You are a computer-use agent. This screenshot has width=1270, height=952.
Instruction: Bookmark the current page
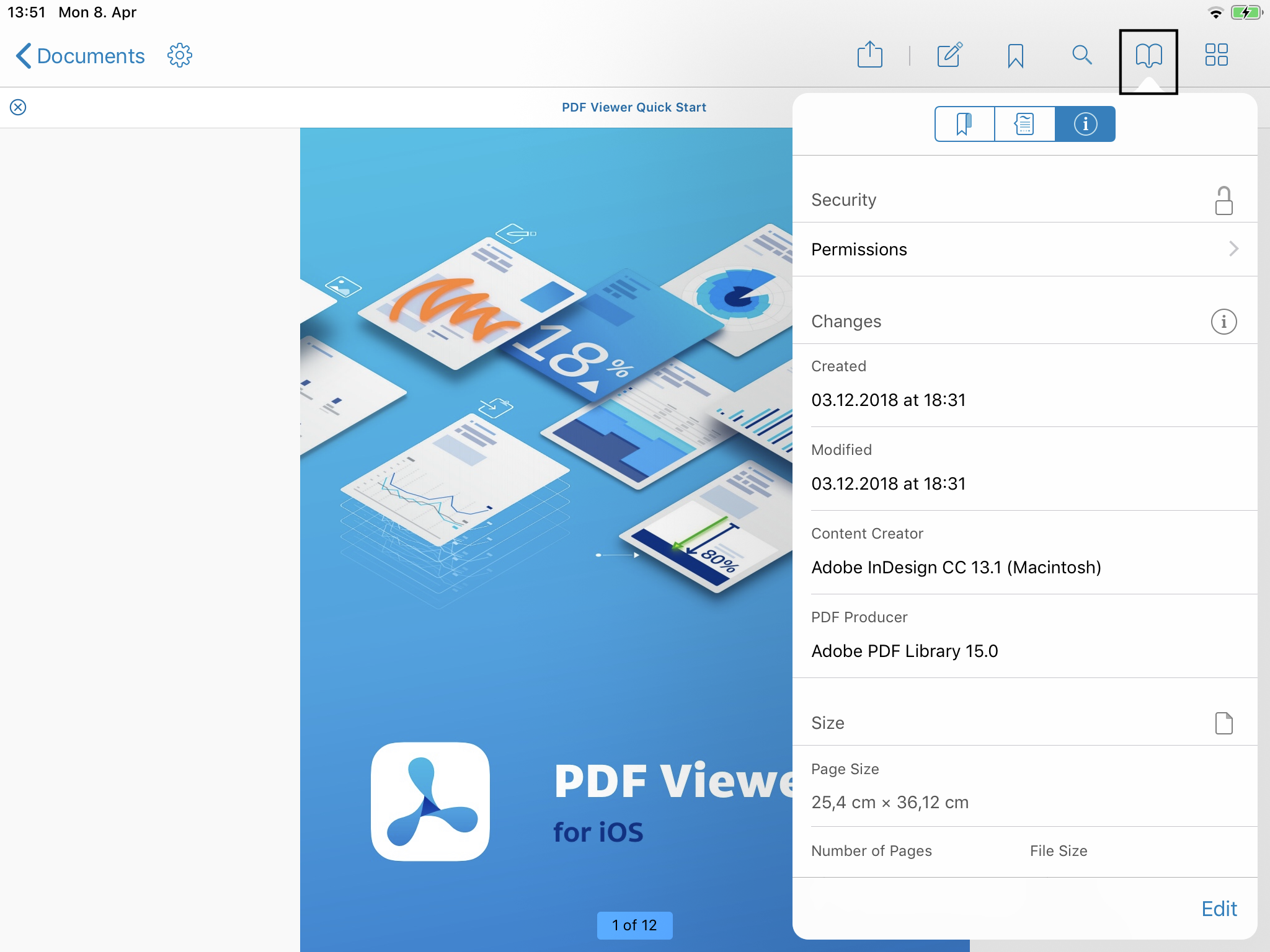click(x=1015, y=56)
